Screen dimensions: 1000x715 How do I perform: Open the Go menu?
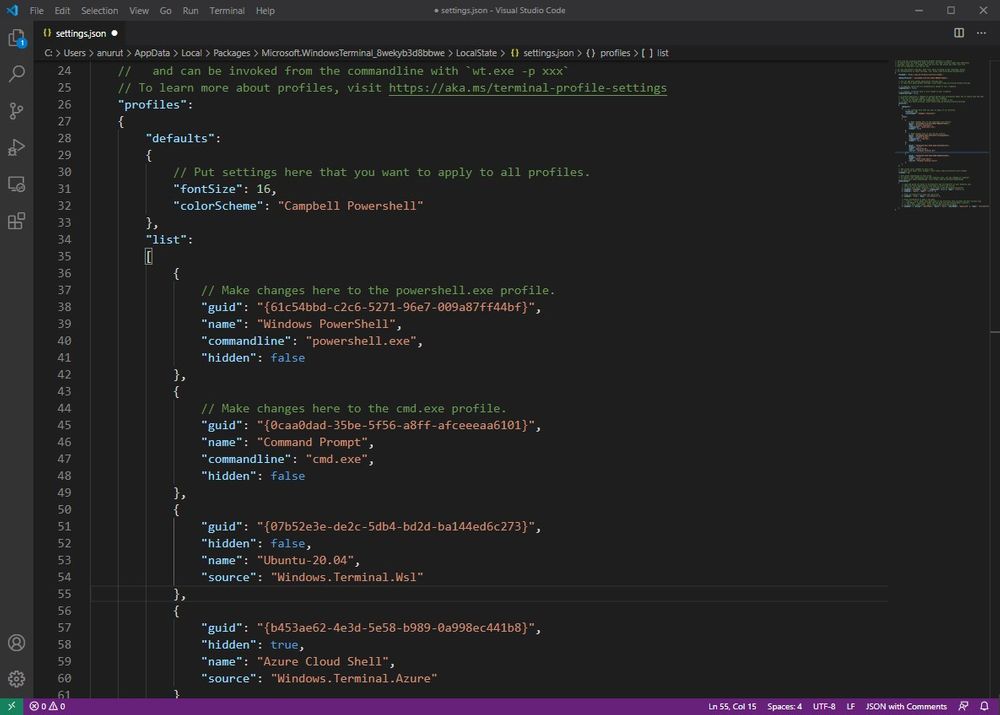(165, 10)
